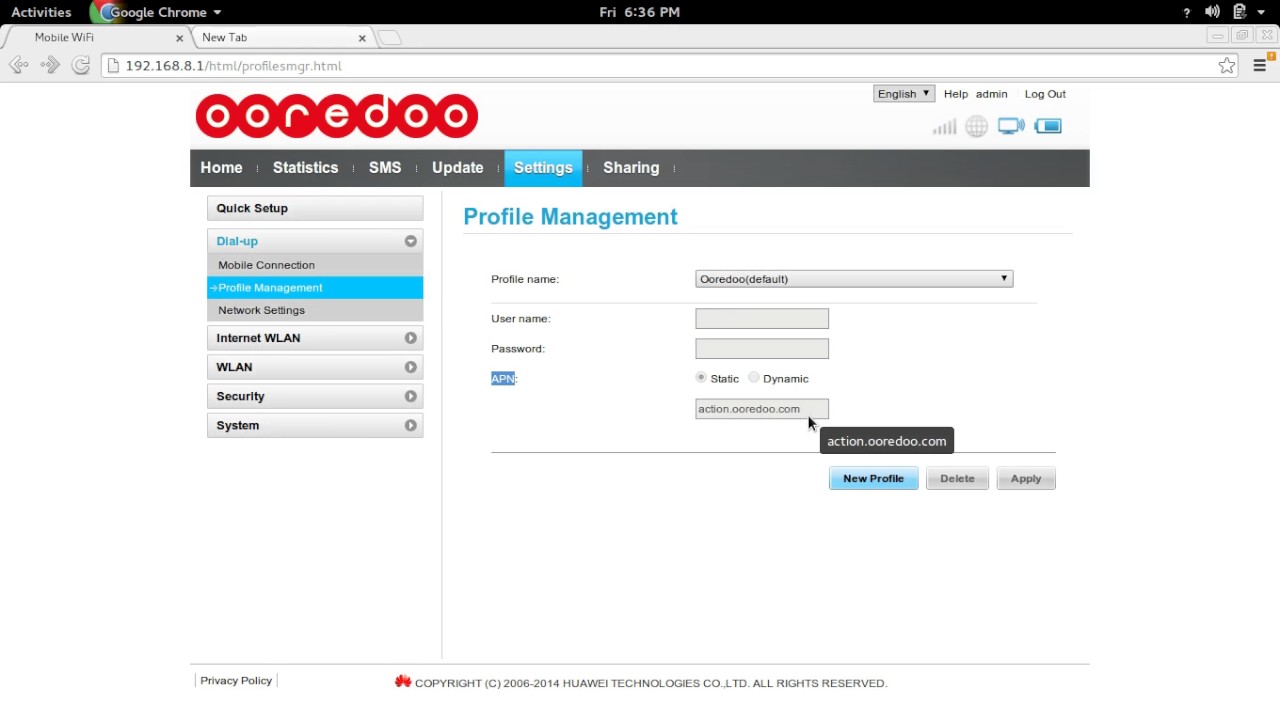
Task: Open Quick Setup in sidebar
Action: [315, 208]
